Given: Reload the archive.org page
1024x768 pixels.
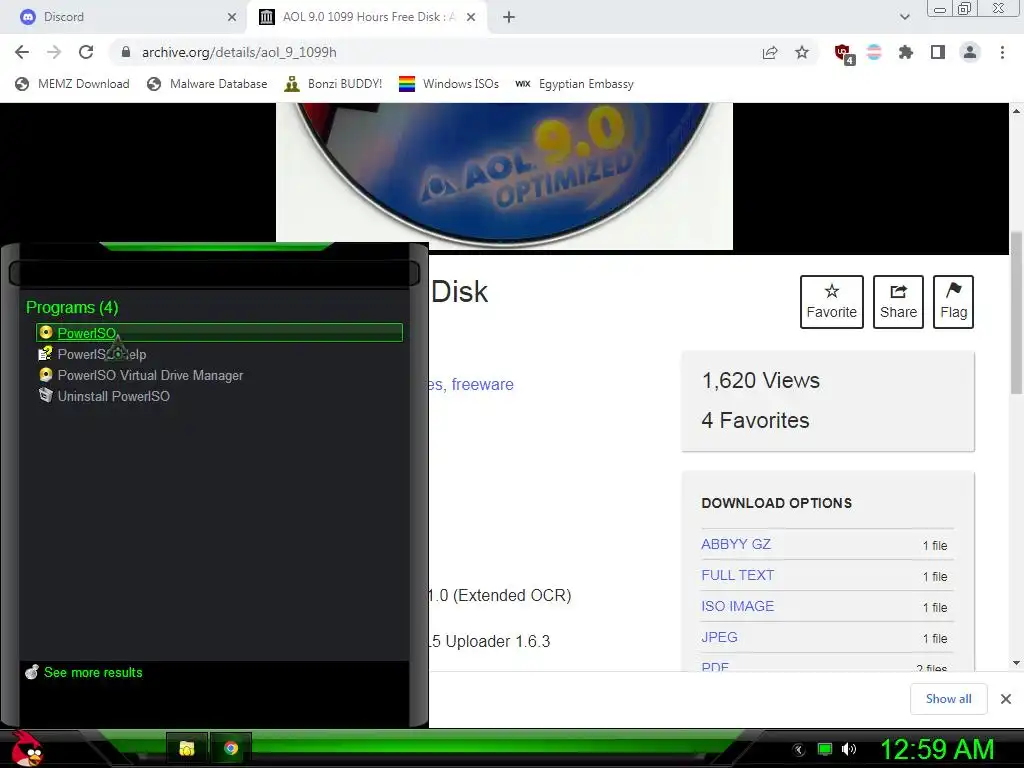Looking at the screenshot, I should (x=86, y=52).
